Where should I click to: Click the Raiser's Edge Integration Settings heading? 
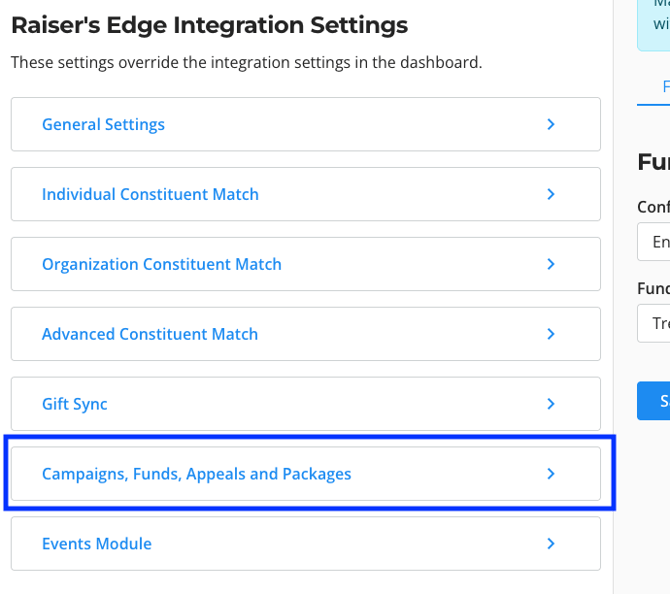point(209,25)
